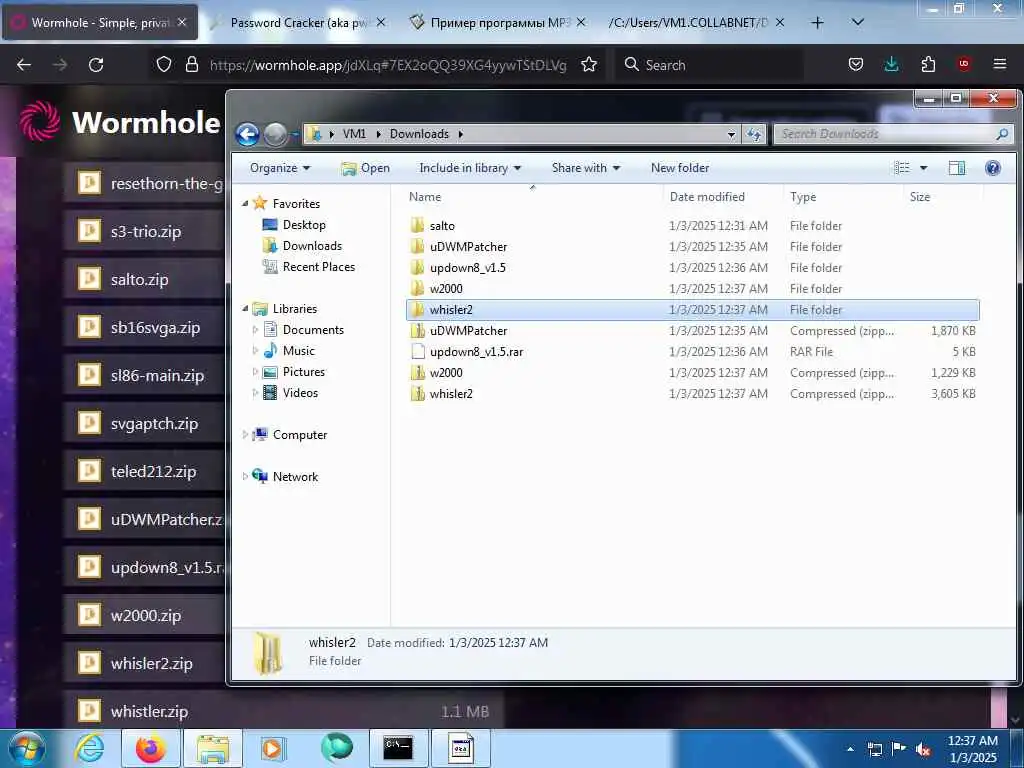This screenshot has height=768, width=1024.
Task: Toggle the preview pane icon
Action: 957,168
